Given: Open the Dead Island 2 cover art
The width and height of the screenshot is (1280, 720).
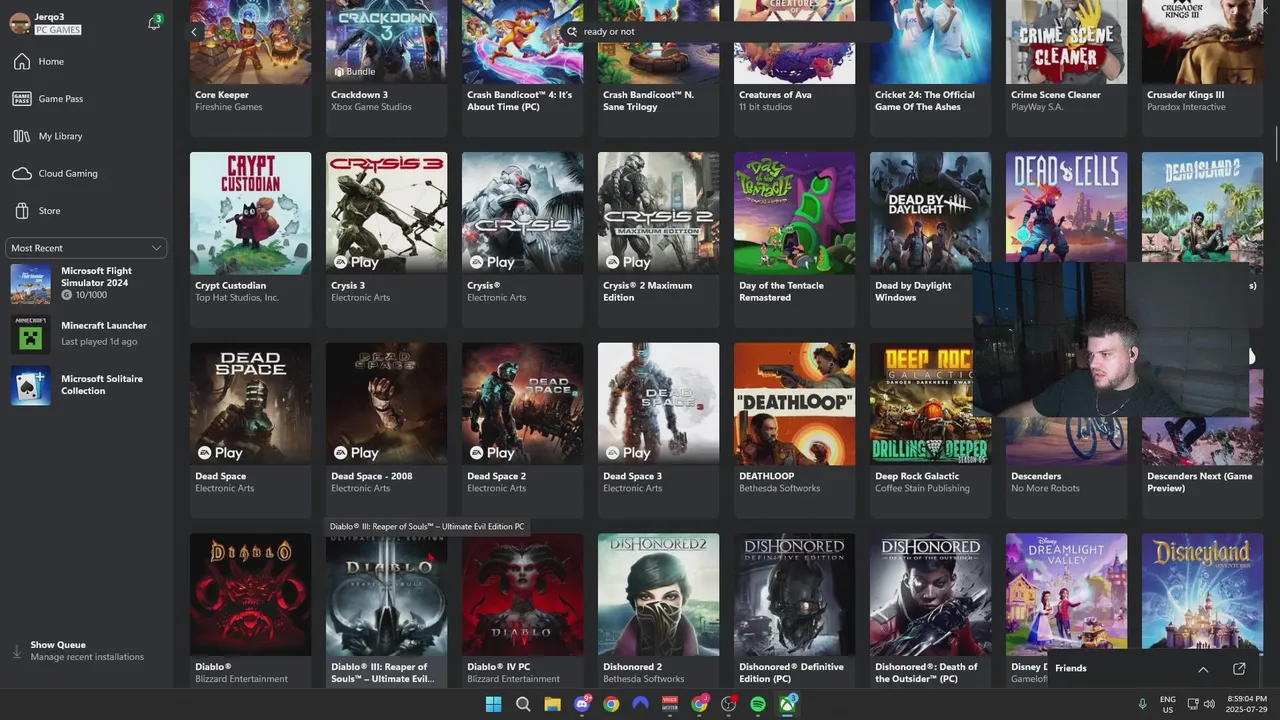Looking at the screenshot, I should (x=1202, y=206).
